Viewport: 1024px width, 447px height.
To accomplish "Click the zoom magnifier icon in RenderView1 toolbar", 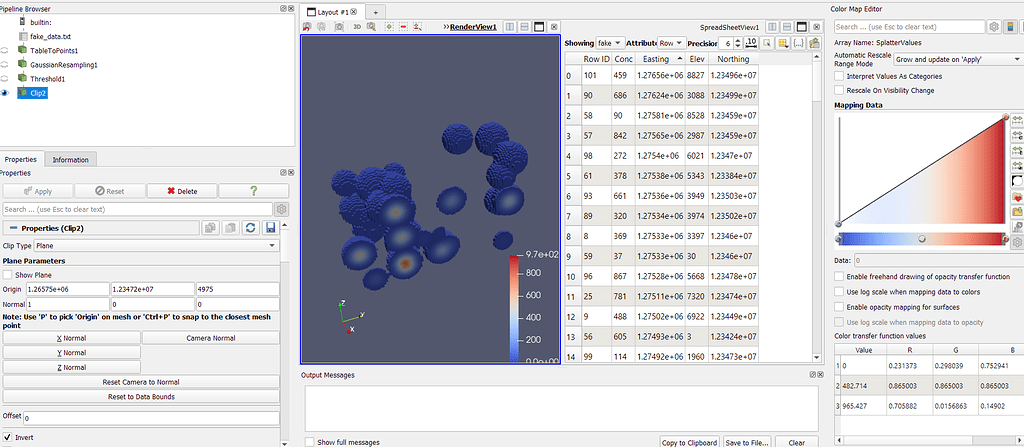I will [x=371, y=27].
